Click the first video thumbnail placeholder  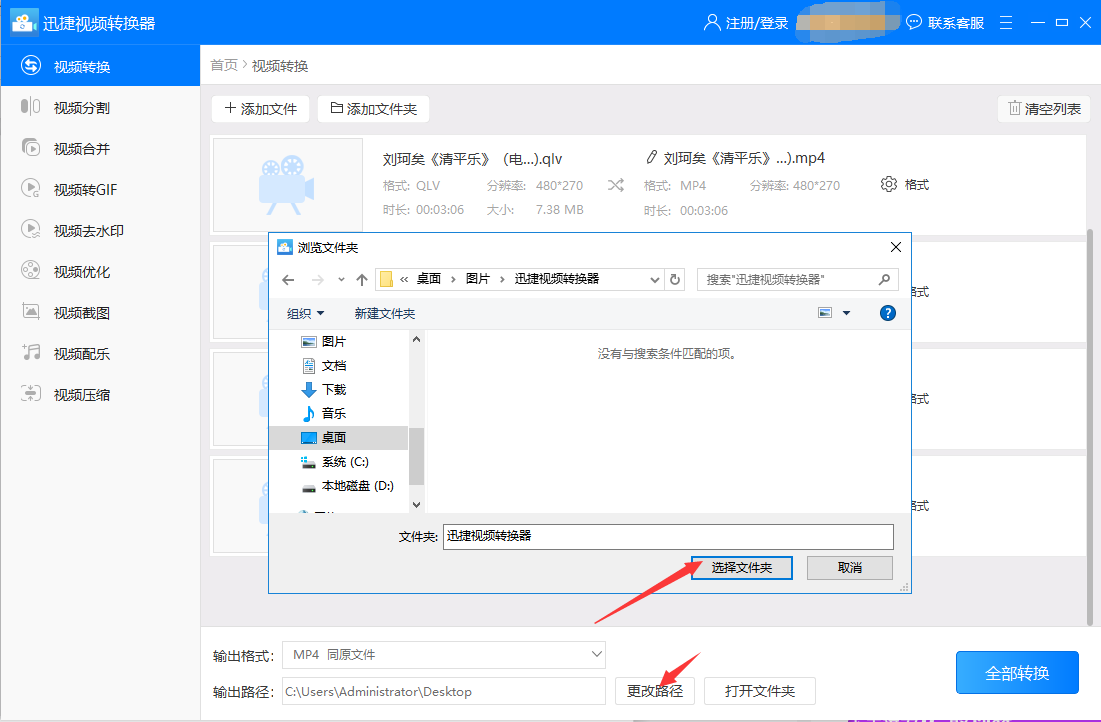288,185
